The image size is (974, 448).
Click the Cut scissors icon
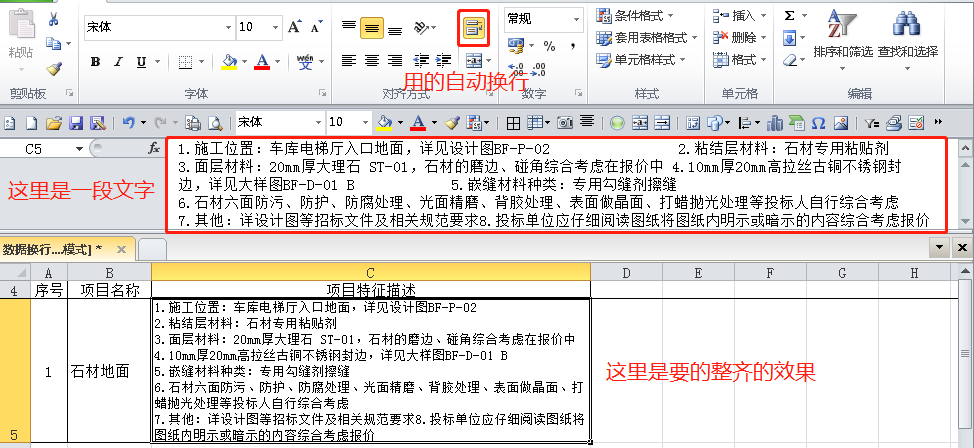[x=53, y=19]
